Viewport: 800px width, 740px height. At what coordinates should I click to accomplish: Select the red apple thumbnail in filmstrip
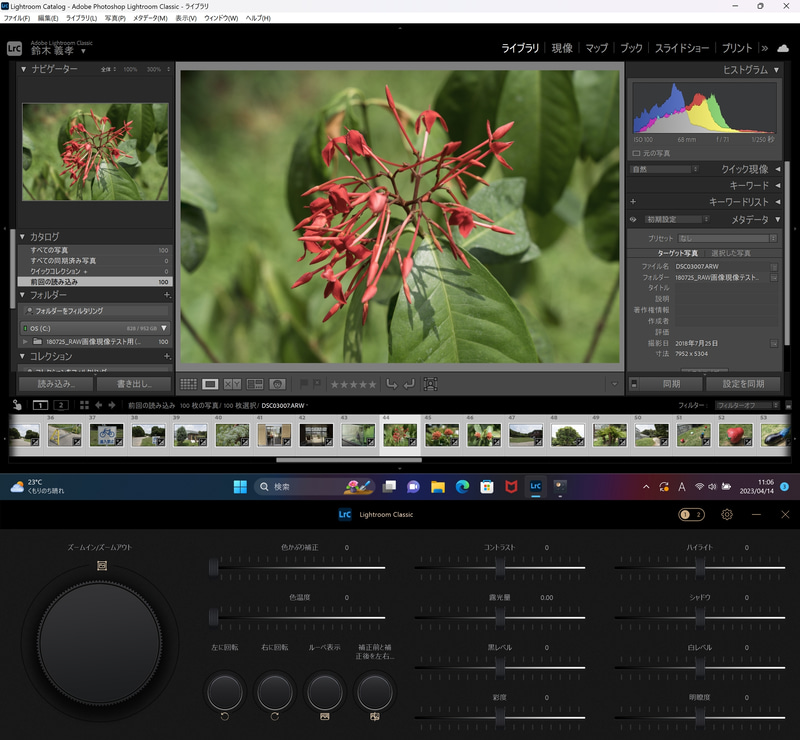pyautogui.click(x=735, y=435)
